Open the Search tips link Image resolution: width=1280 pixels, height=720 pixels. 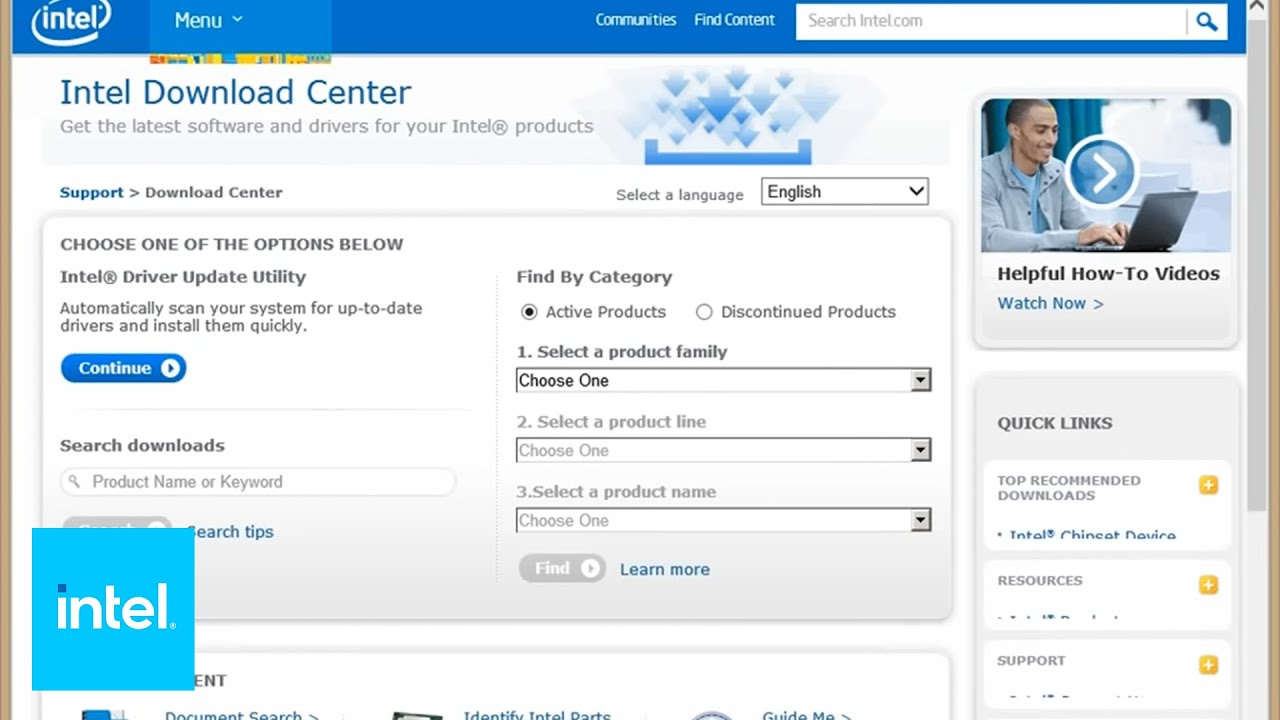(x=230, y=532)
